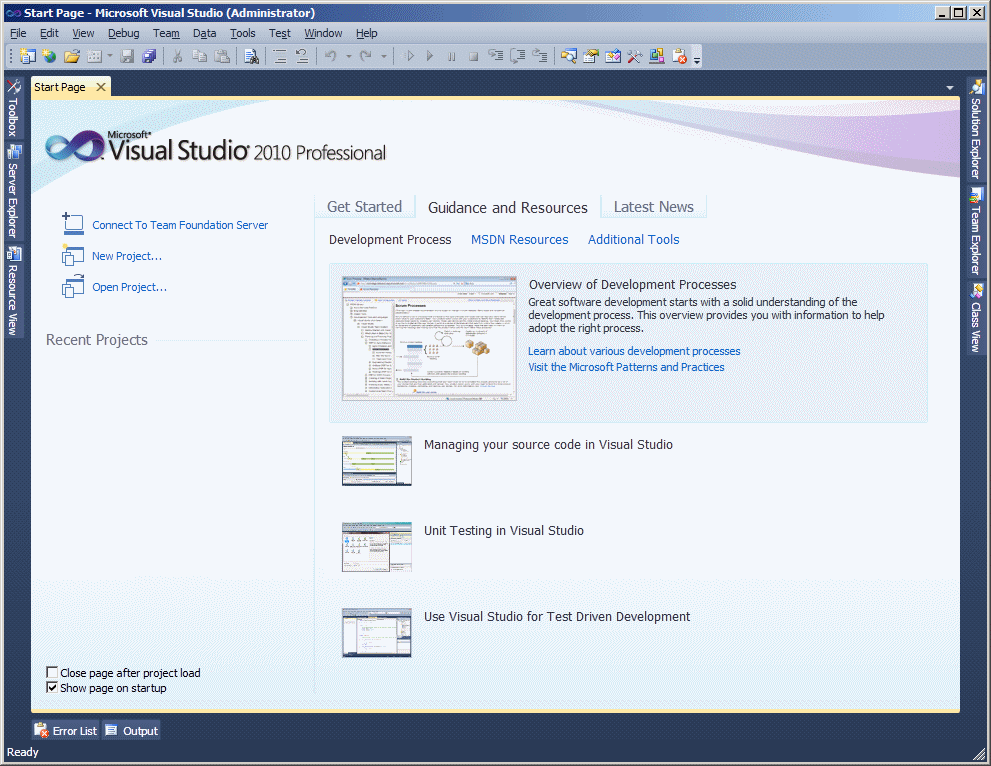Open the Team menu

(166, 33)
